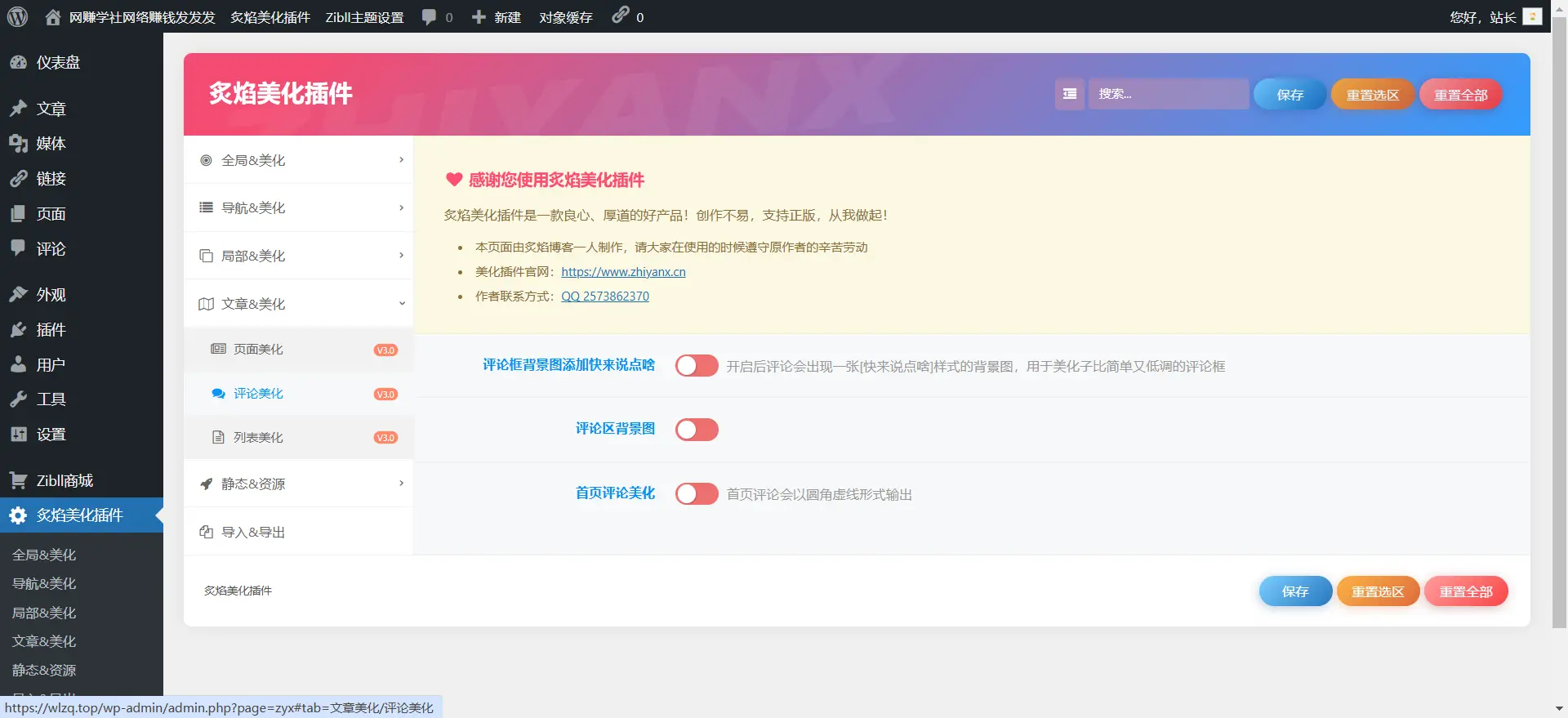The image size is (1568, 718).
Task: Click the 页面 pages icon
Action: tap(18, 214)
